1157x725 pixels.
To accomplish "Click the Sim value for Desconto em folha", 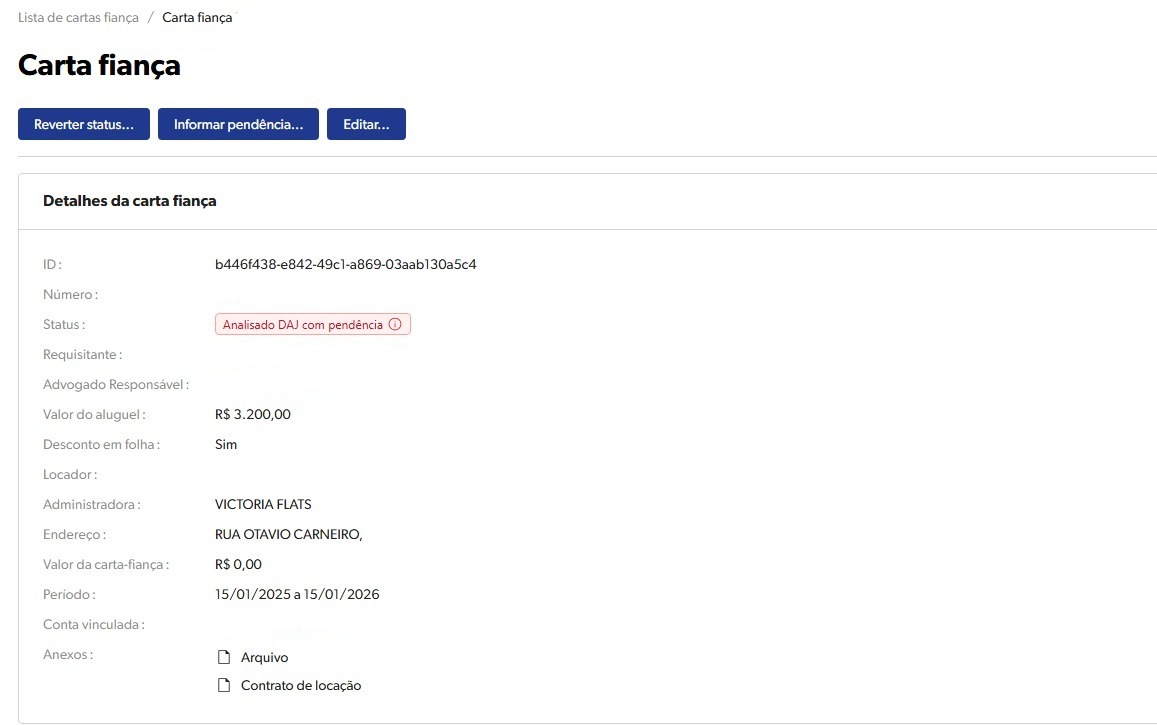I will tap(226, 444).
